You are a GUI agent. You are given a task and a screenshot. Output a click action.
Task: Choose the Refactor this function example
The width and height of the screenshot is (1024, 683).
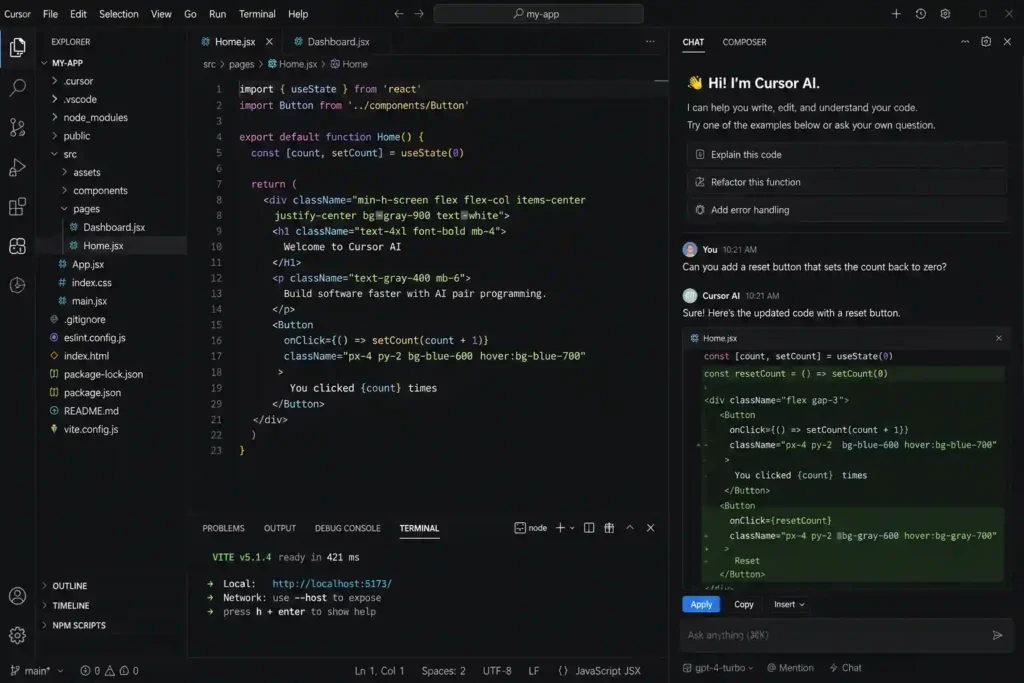(846, 182)
